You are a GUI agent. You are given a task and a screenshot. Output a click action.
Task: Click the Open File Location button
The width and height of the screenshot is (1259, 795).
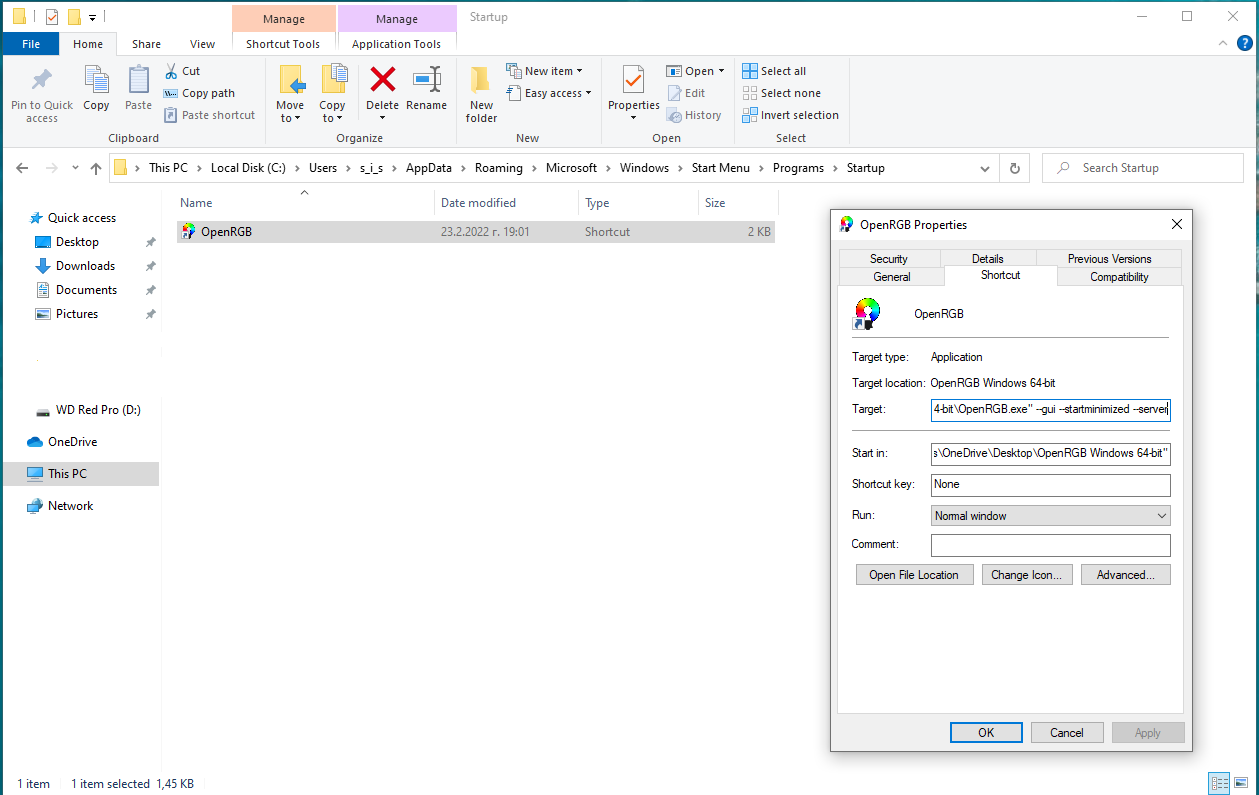tap(914, 575)
